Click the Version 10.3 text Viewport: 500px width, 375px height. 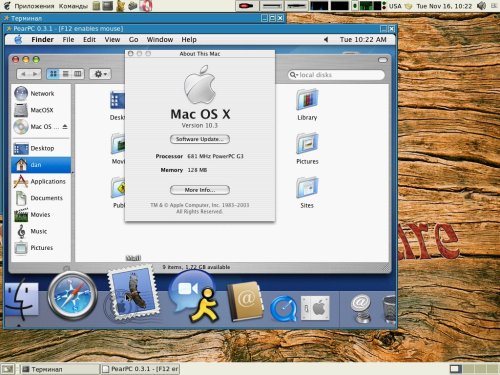coord(199,125)
